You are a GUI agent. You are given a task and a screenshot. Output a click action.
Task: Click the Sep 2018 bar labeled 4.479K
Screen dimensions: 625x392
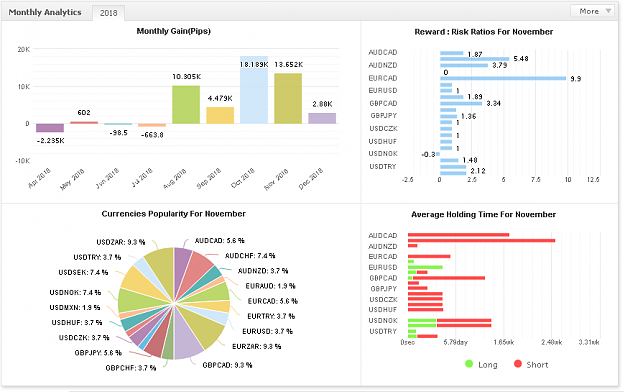pyautogui.click(x=220, y=115)
